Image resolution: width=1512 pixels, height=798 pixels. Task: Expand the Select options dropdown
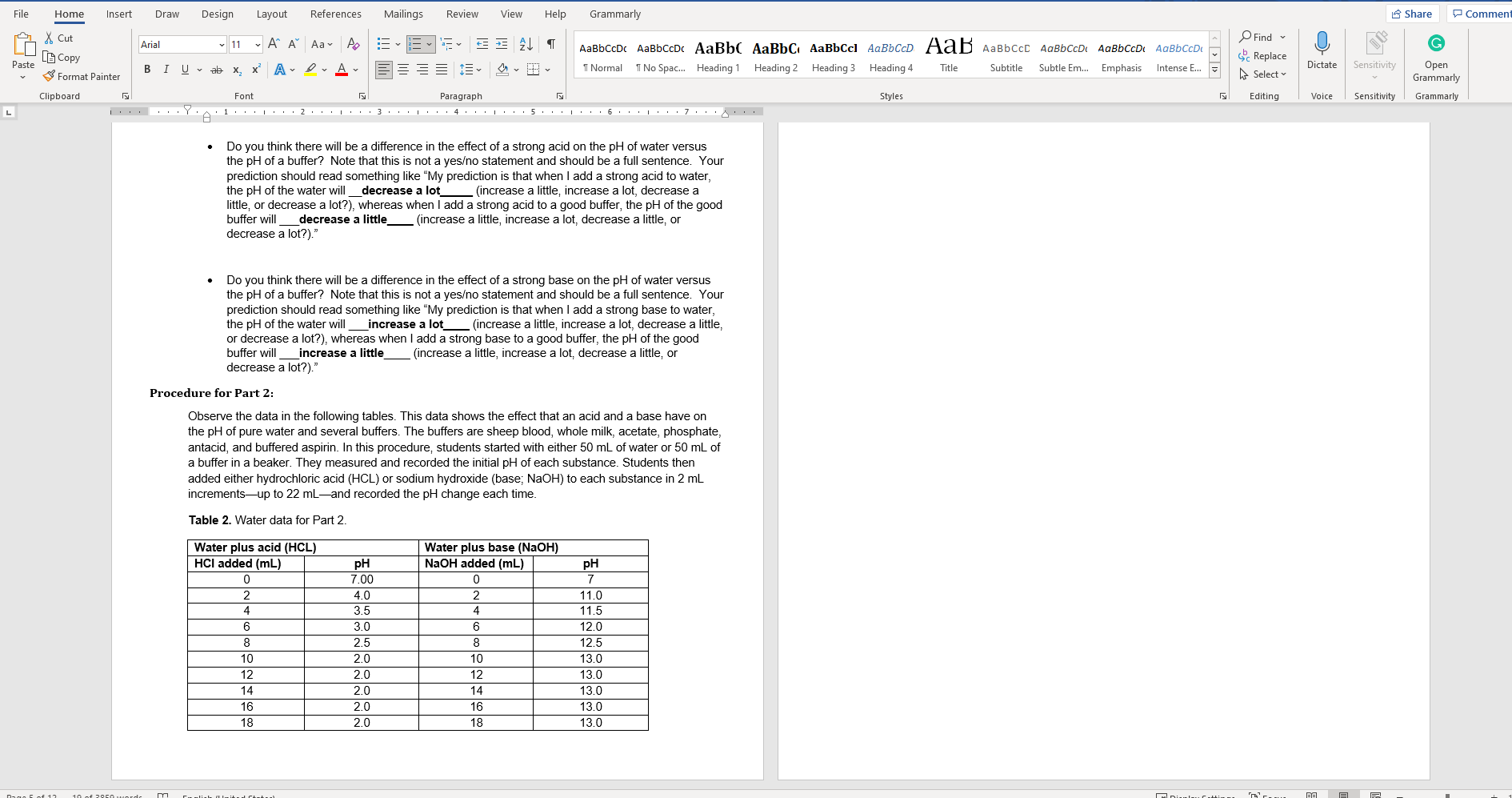pyautogui.click(x=1264, y=74)
